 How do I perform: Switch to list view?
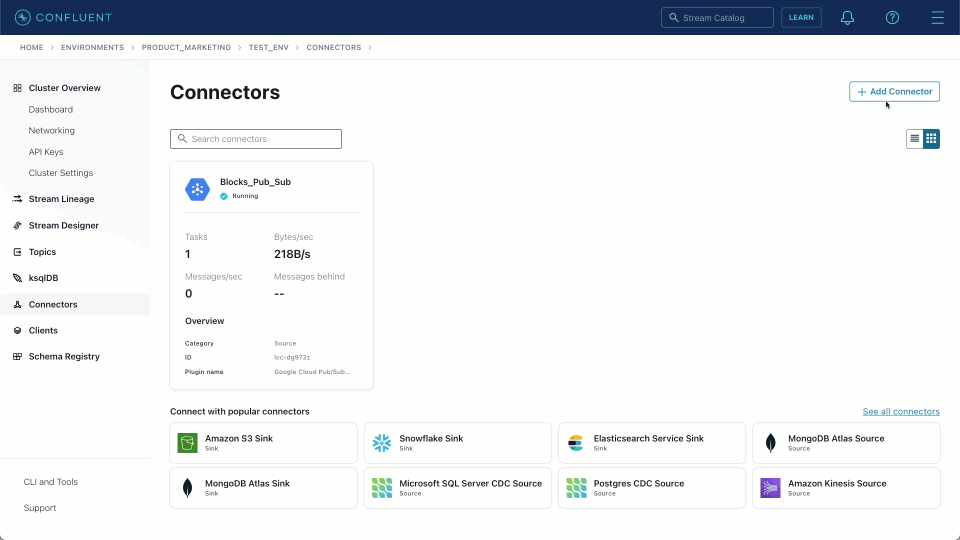coord(914,139)
